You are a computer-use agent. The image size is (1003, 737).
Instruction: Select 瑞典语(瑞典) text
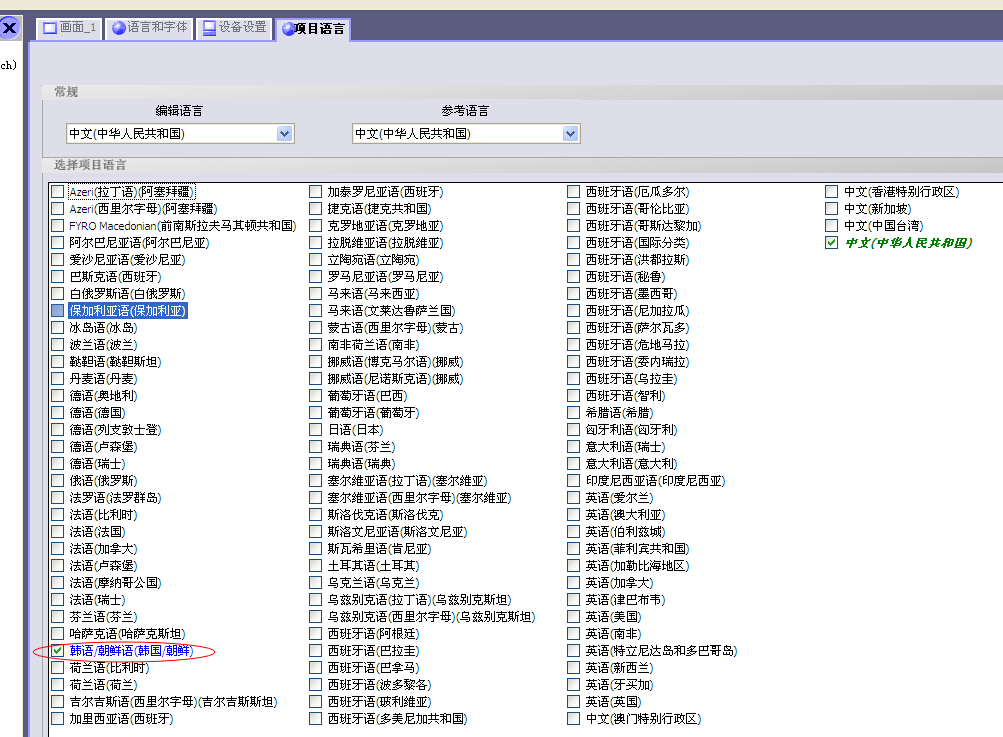(361, 464)
